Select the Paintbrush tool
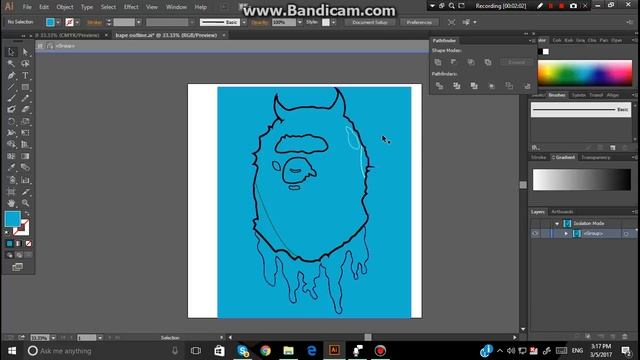The width and height of the screenshot is (640, 360). click(x=11, y=98)
